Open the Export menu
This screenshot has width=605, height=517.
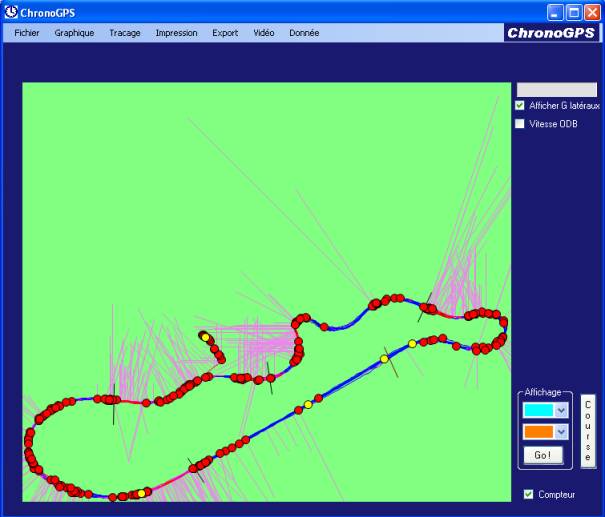[x=225, y=33]
